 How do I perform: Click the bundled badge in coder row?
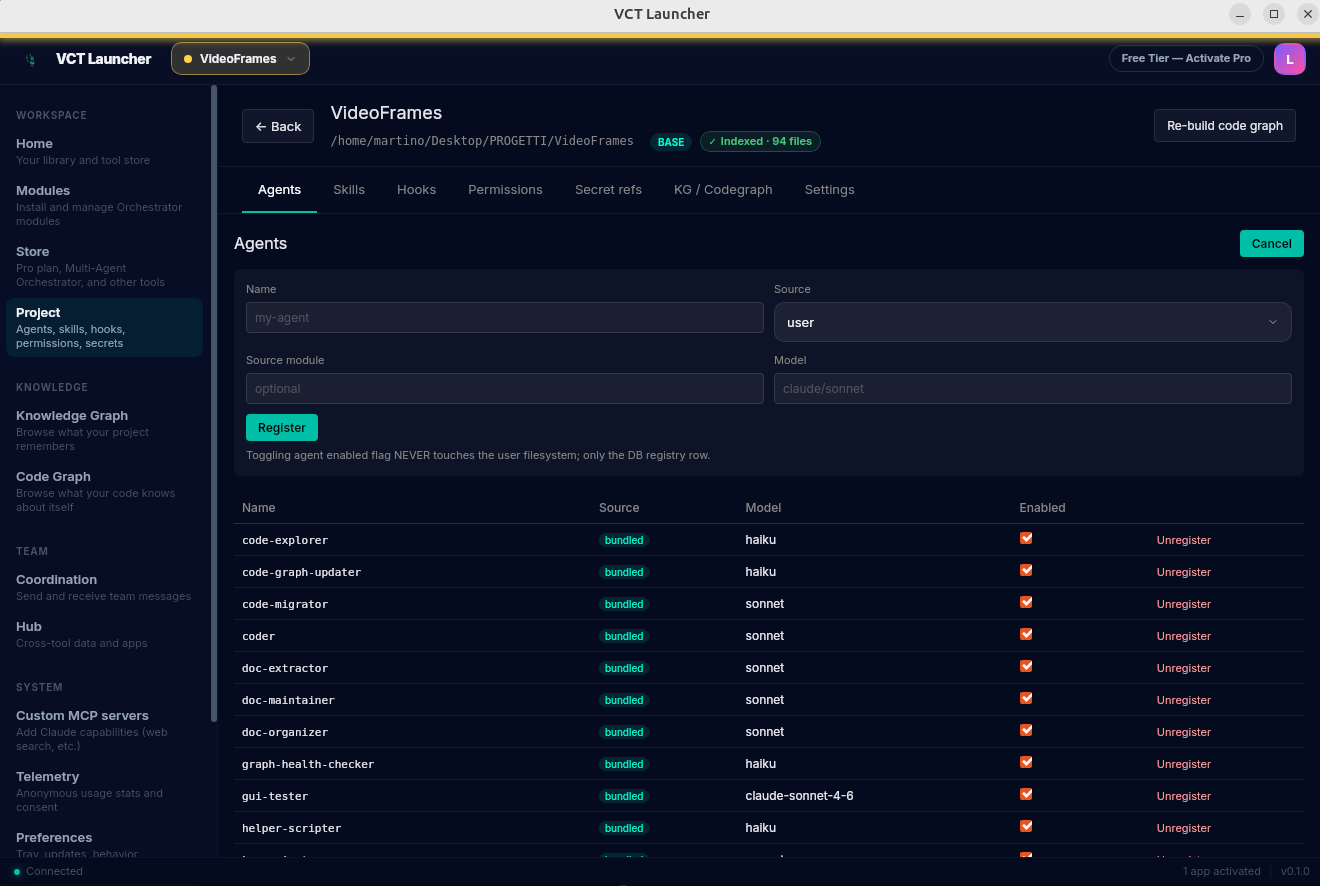(624, 636)
